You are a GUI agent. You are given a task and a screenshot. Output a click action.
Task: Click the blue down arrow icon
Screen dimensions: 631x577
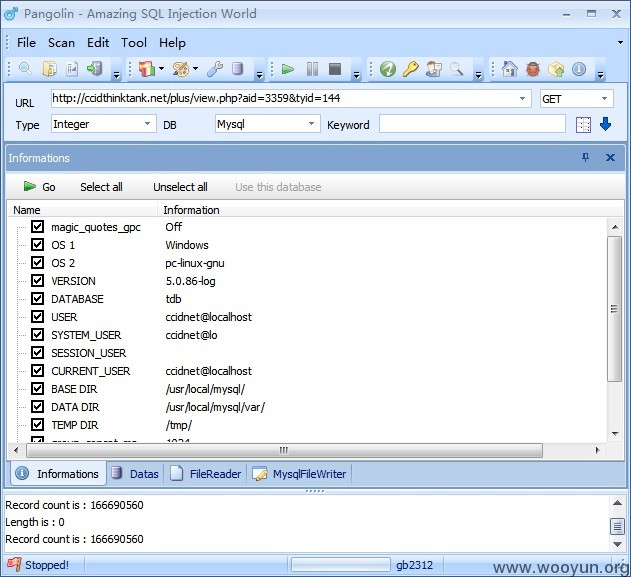[605, 124]
